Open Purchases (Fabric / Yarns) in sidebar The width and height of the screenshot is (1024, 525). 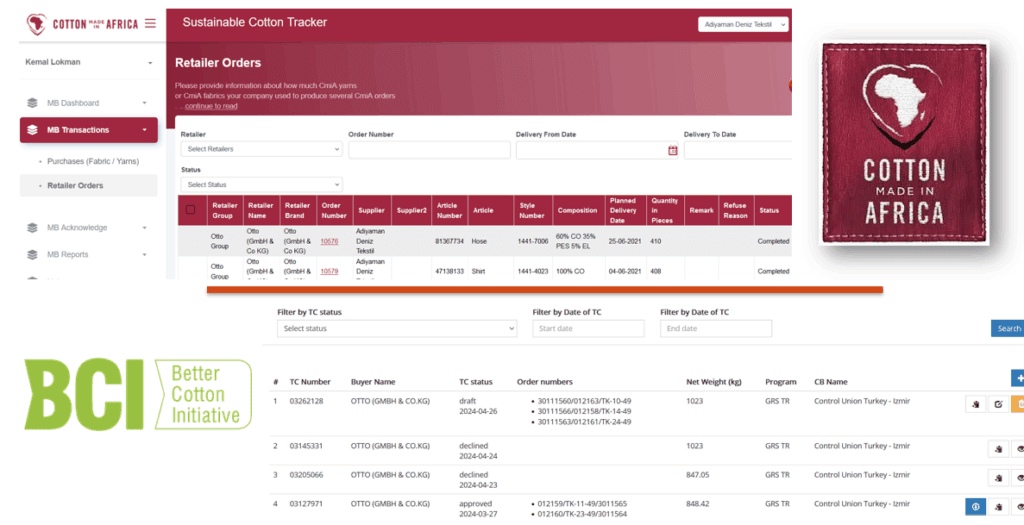pyautogui.click(x=93, y=161)
